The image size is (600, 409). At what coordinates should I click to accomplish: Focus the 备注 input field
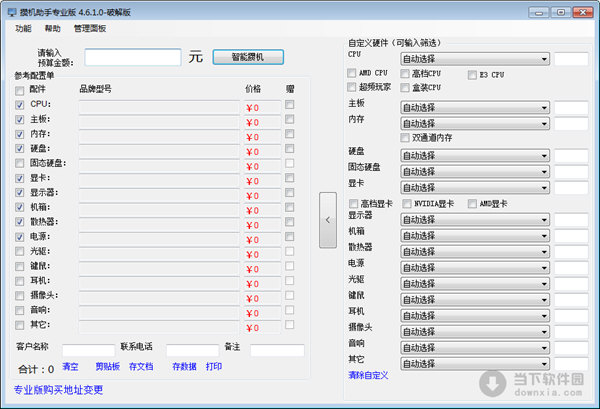pos(277,350)
